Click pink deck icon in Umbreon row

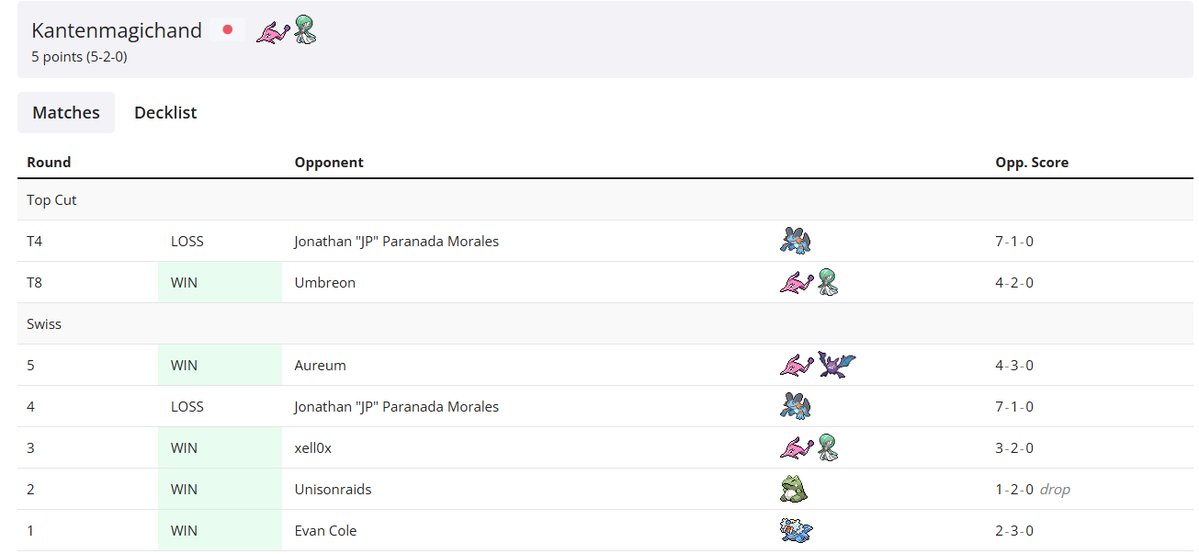point(797,283)
